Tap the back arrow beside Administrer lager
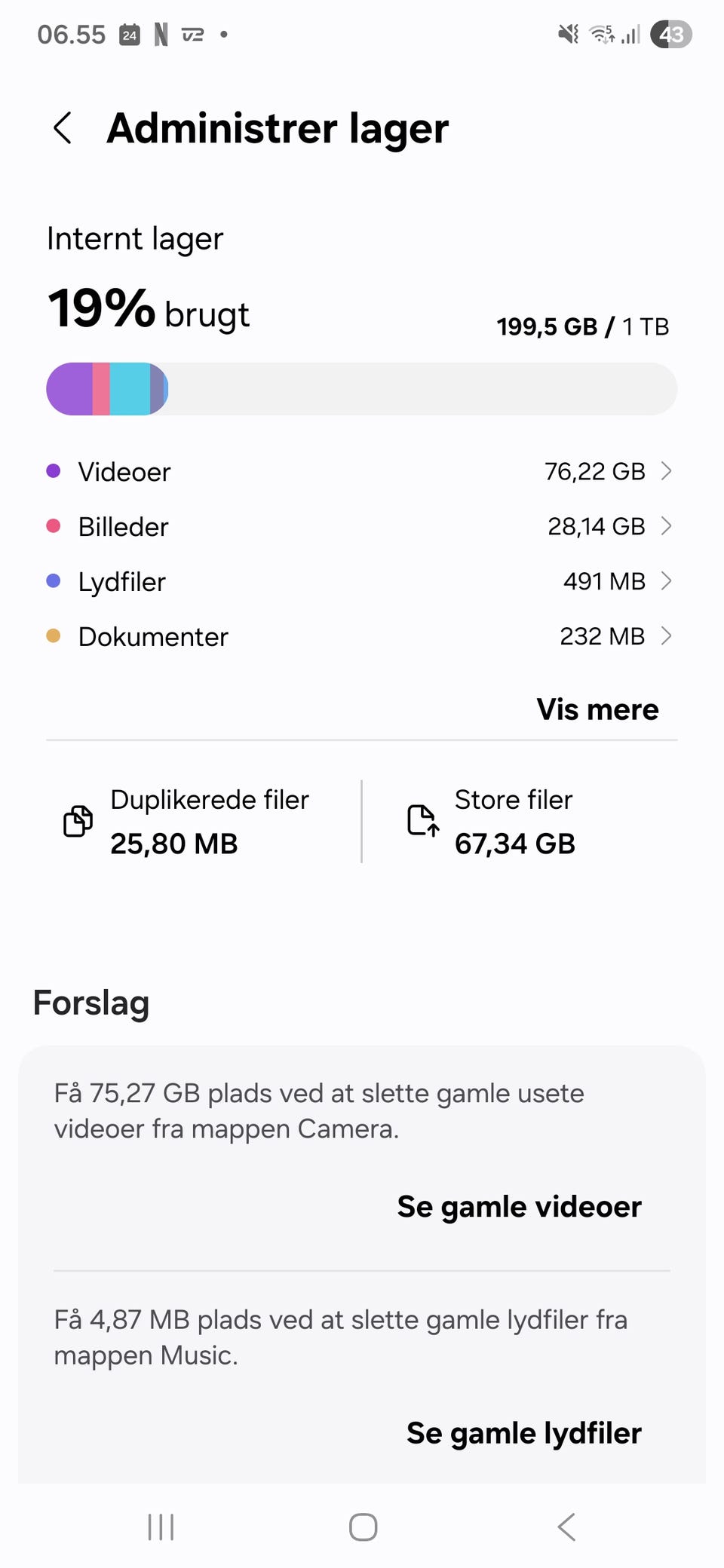Image resolution: width=724 pixels, height=1568 pixels. click(63, 128)
